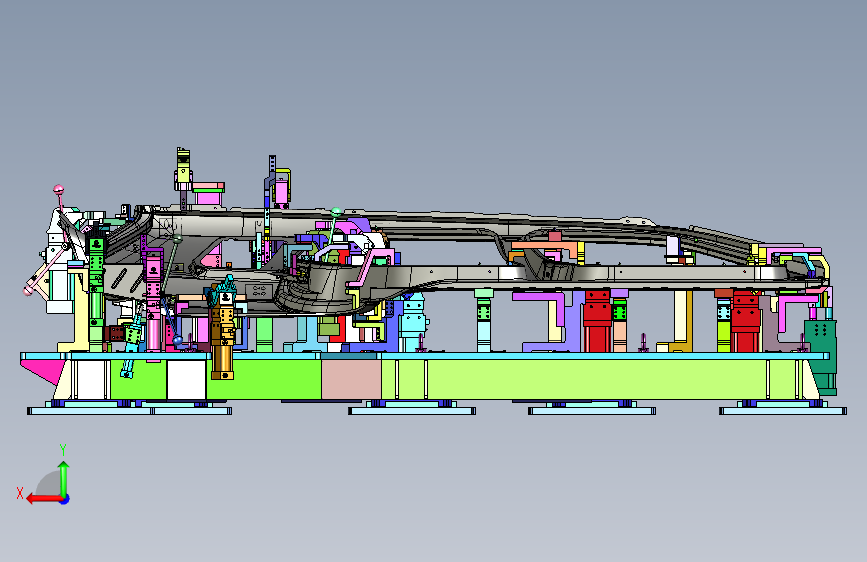This screenshot has width=867, height=562.
Task: Click the 'Y' label on the axis triad
Action: click(63, 450)
